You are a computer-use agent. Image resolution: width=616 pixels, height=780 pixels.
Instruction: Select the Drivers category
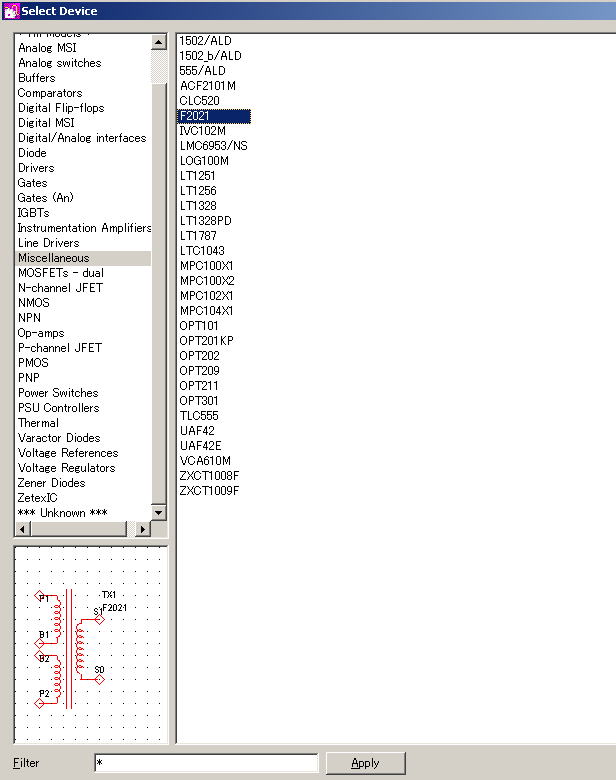(36, 168)
